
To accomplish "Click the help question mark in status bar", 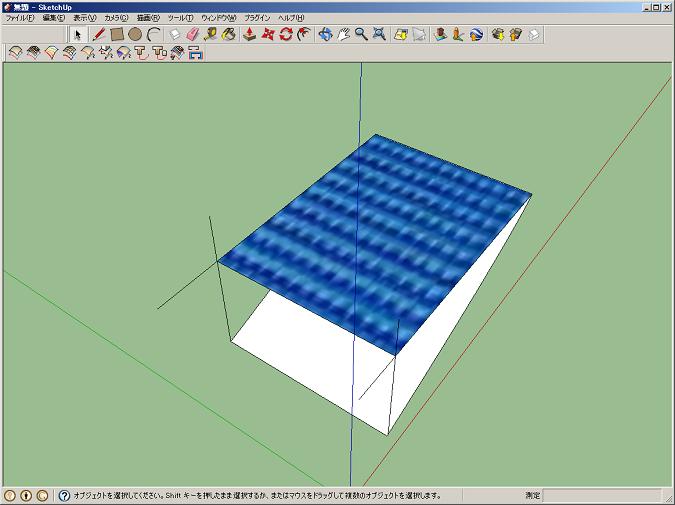I will pyautogui.click(x=65, y=495).
